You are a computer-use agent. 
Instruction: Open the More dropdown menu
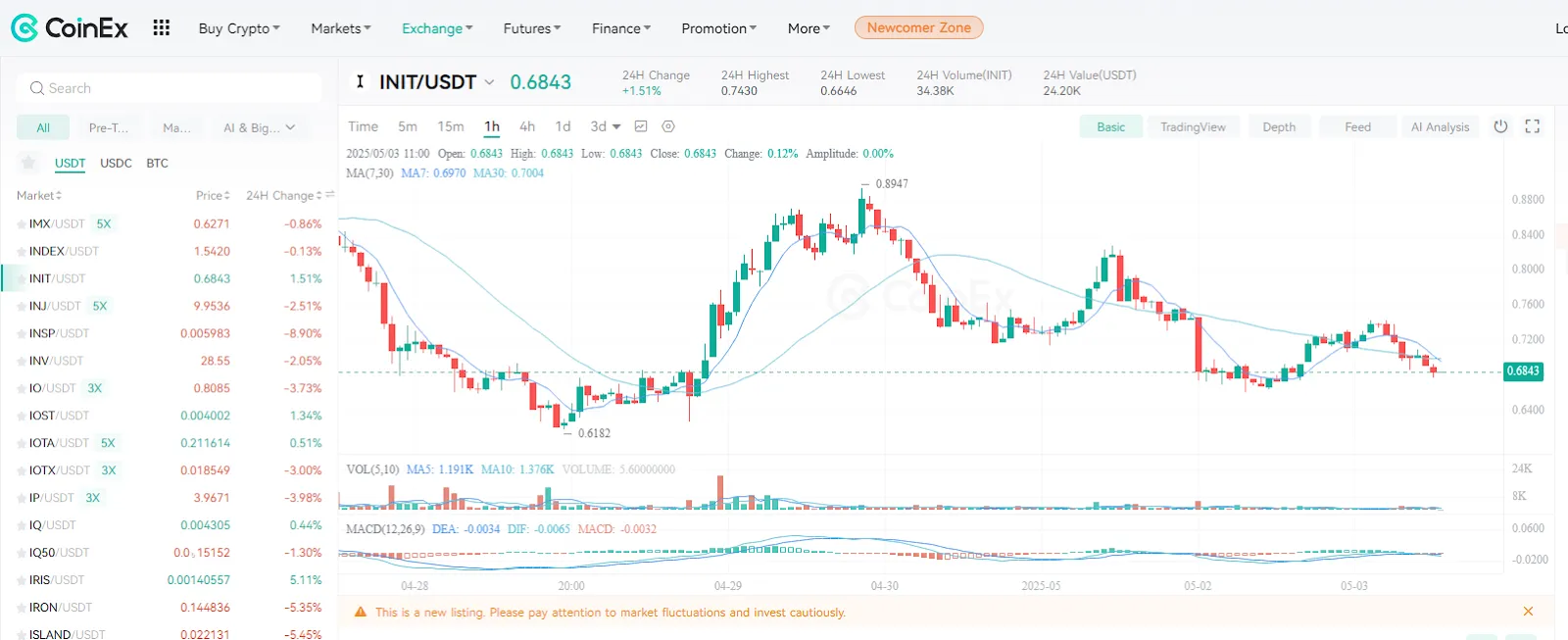click(808, 28)
